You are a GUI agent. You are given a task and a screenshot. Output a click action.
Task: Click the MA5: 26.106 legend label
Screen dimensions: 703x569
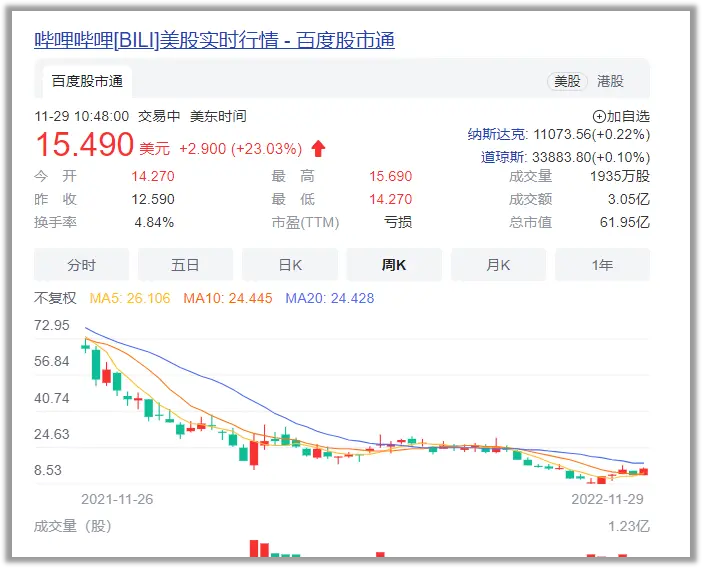130,298
